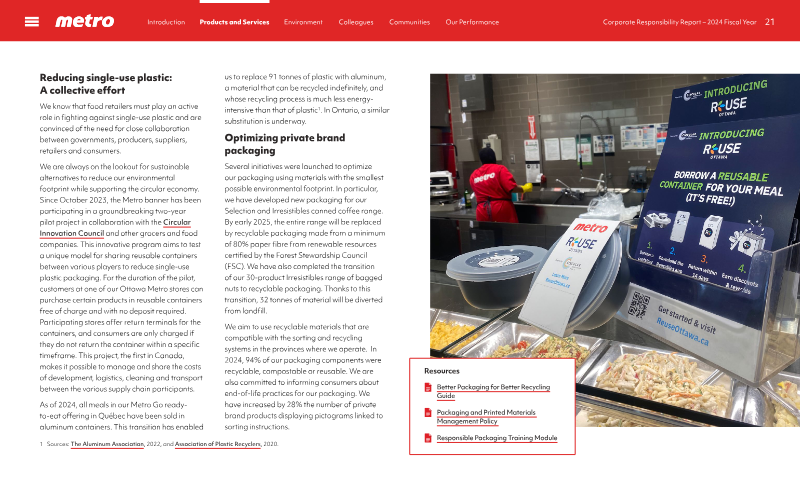This screenshot has width=800, height=485.
Task: Select the Products and Services tab
Action: 234,22
